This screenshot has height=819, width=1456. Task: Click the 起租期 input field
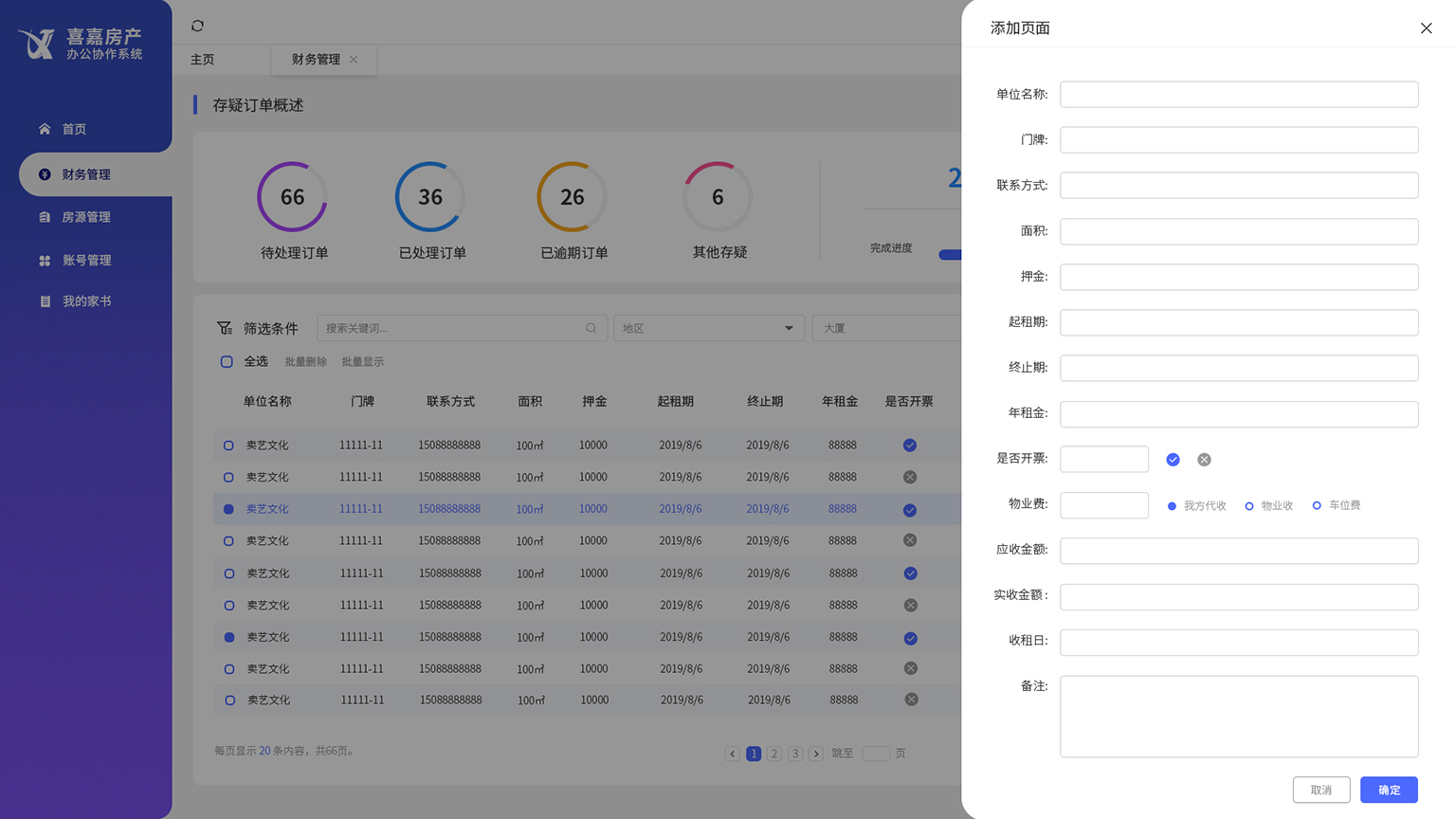click(1239, 322)
